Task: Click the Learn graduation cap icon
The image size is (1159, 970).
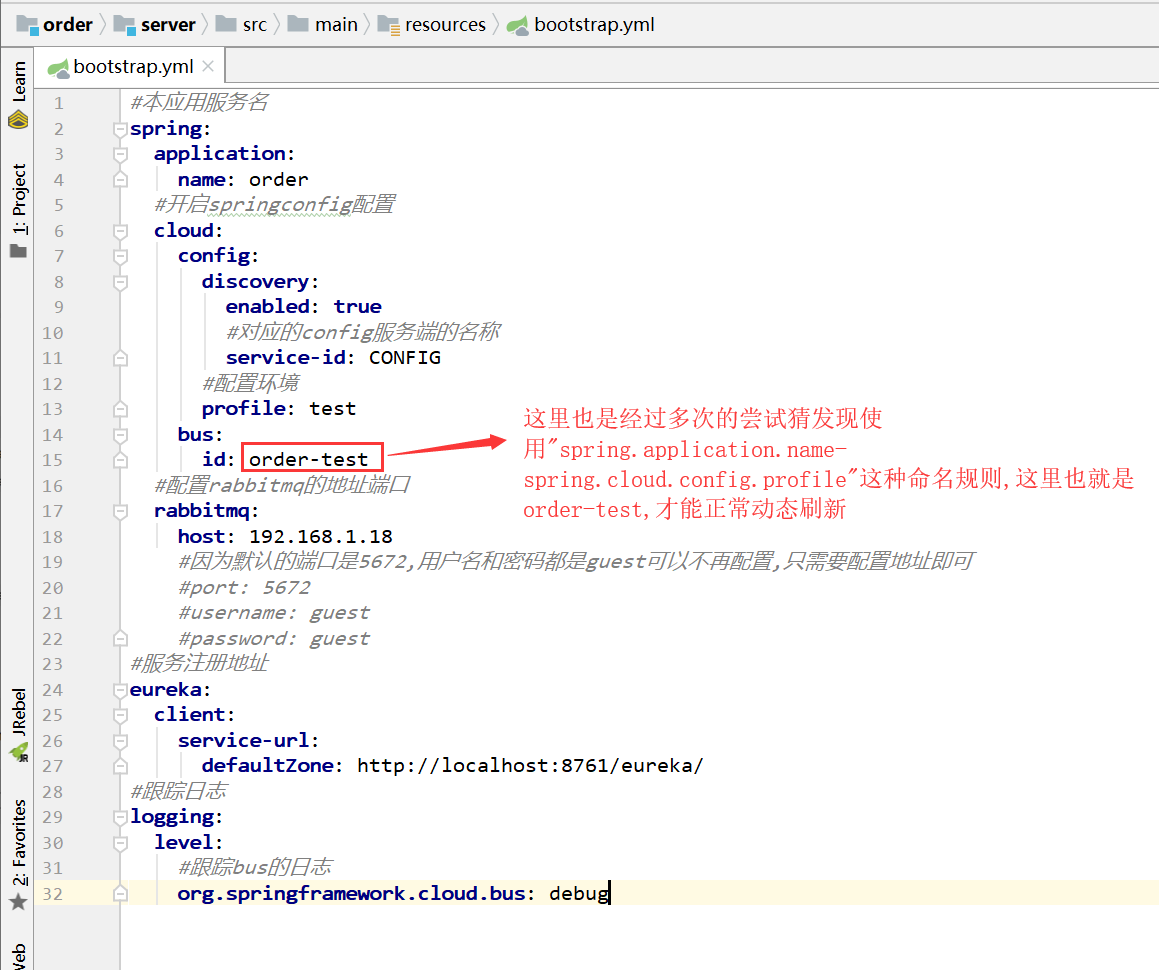Action: (18, 119)
